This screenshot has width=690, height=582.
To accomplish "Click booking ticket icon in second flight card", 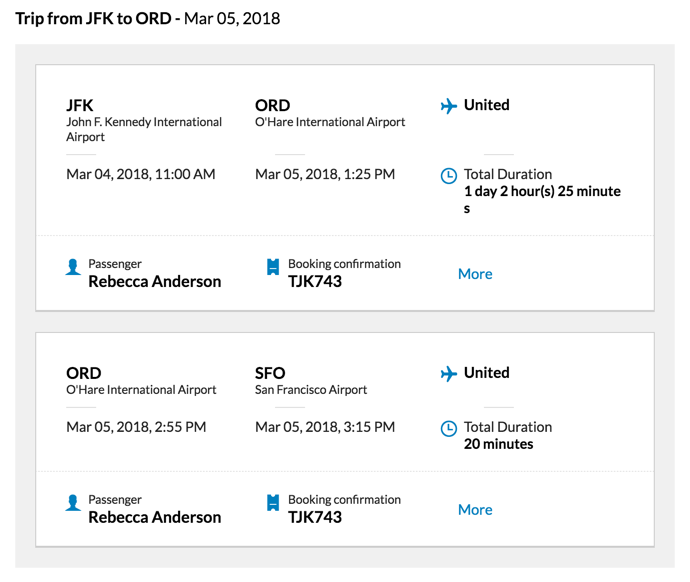I will [272, 504].
